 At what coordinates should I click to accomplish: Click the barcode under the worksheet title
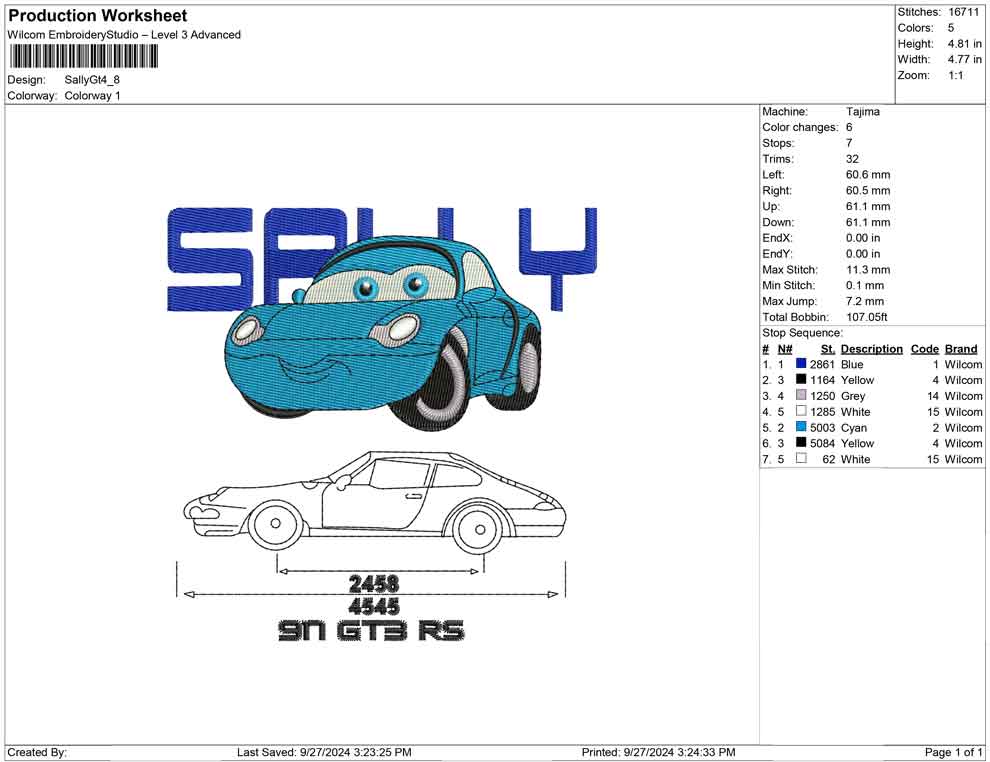83,57
